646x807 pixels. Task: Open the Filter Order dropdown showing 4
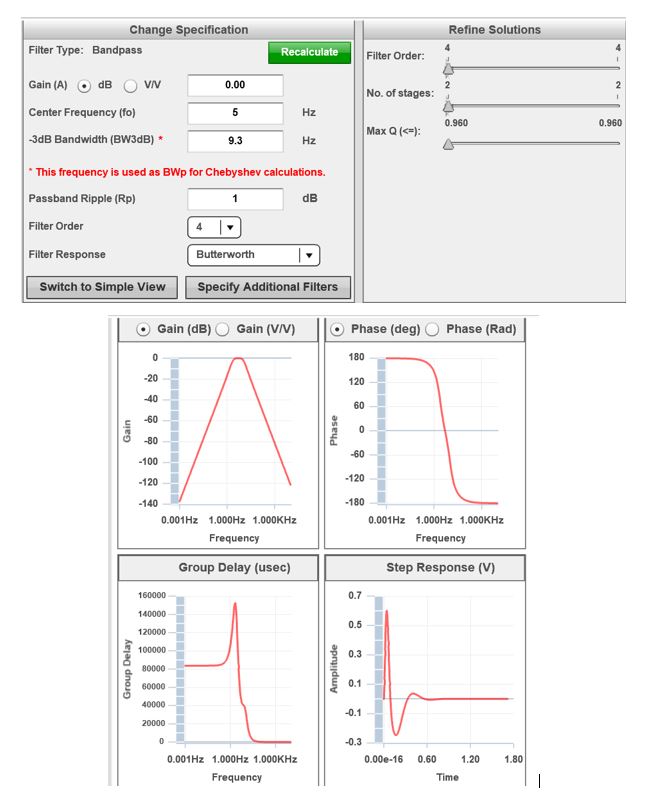214,227
